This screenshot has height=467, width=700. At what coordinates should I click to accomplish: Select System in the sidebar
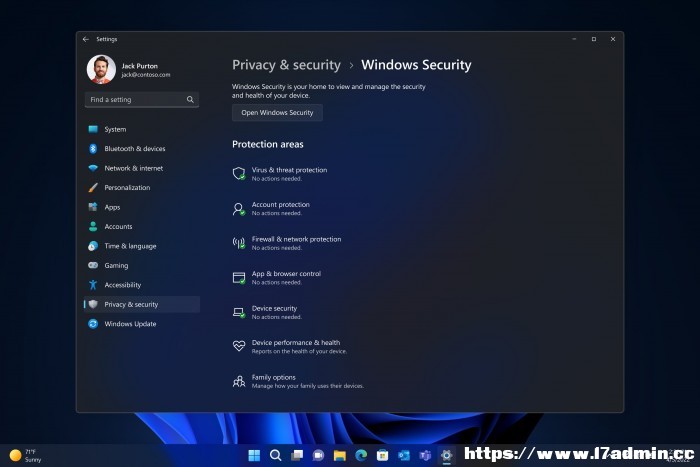click(x=142, y=129)
